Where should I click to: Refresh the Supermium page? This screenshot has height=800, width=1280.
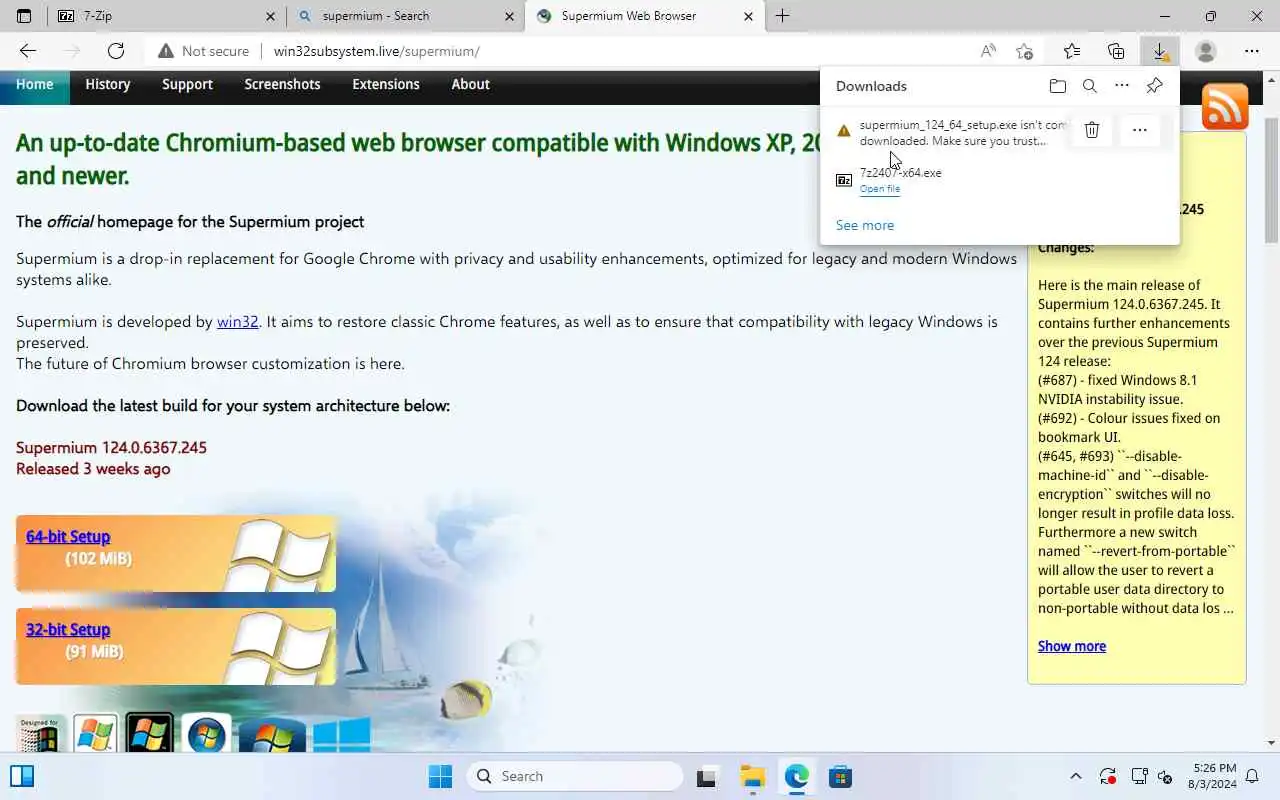coord(116,51)
